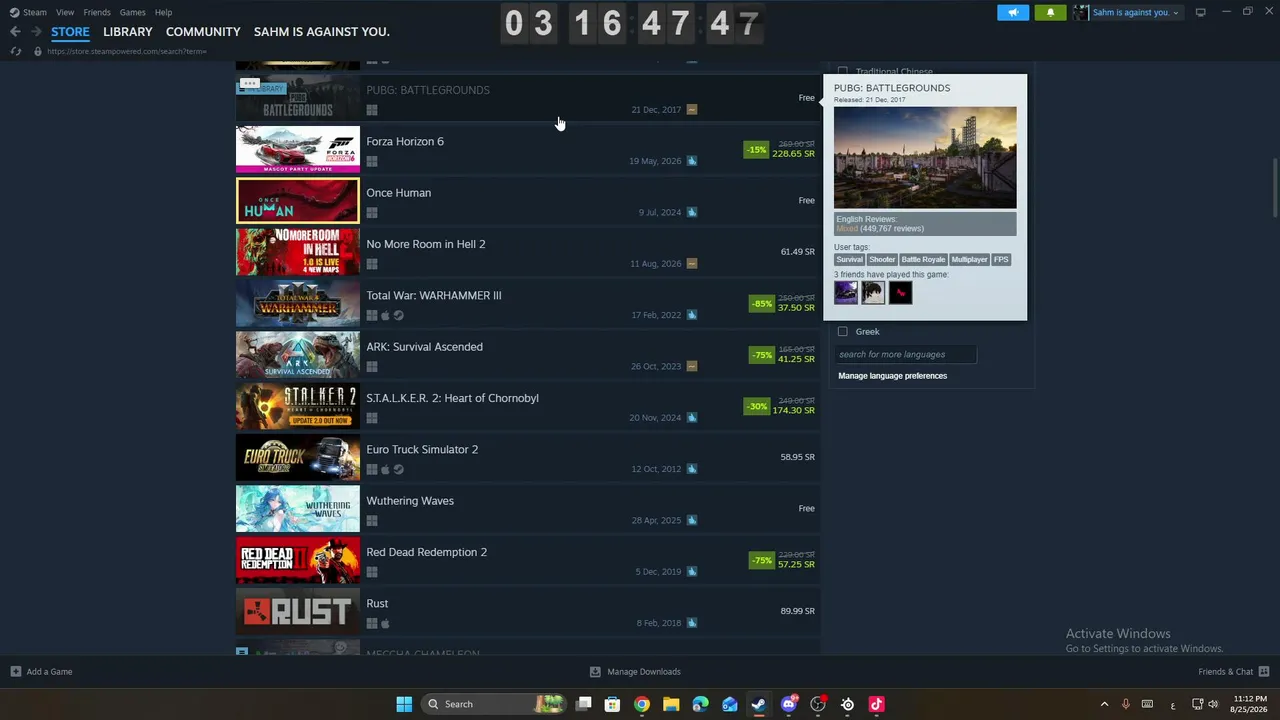Click the search for more languages field
Viewport: 1280px width, 720px height.
[x=905, y=354]
